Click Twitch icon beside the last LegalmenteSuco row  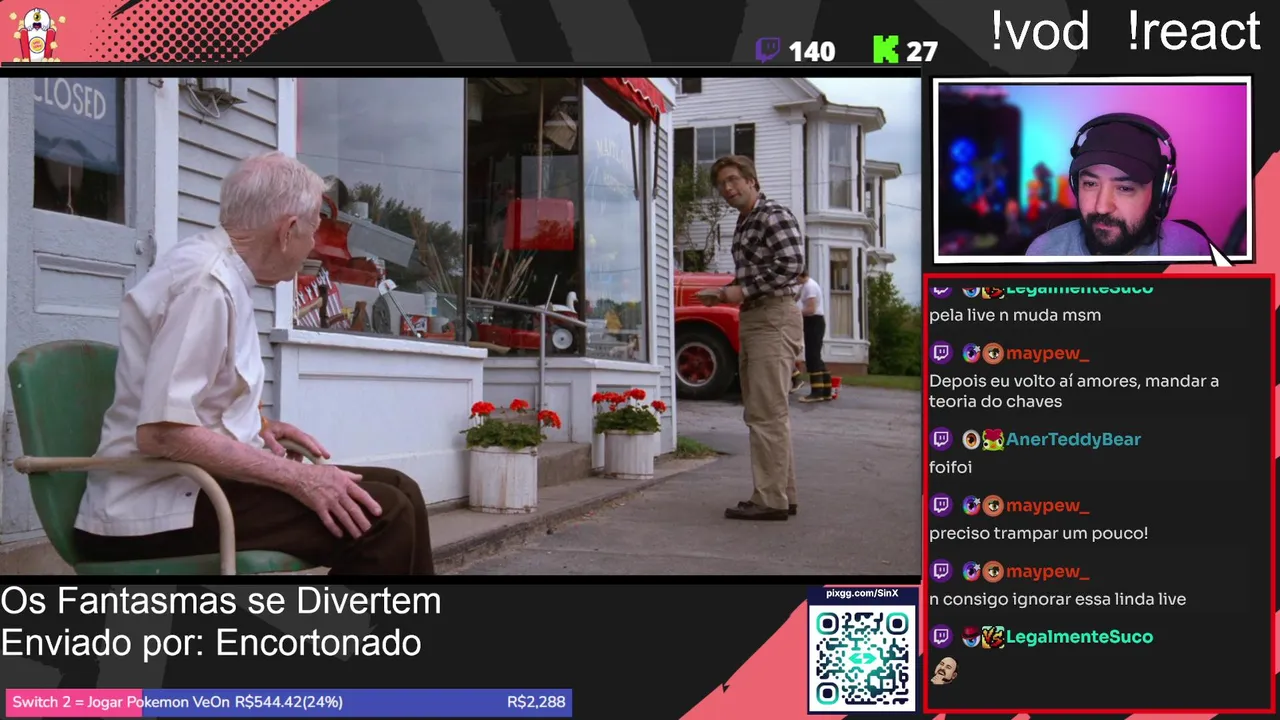[941, 637]
